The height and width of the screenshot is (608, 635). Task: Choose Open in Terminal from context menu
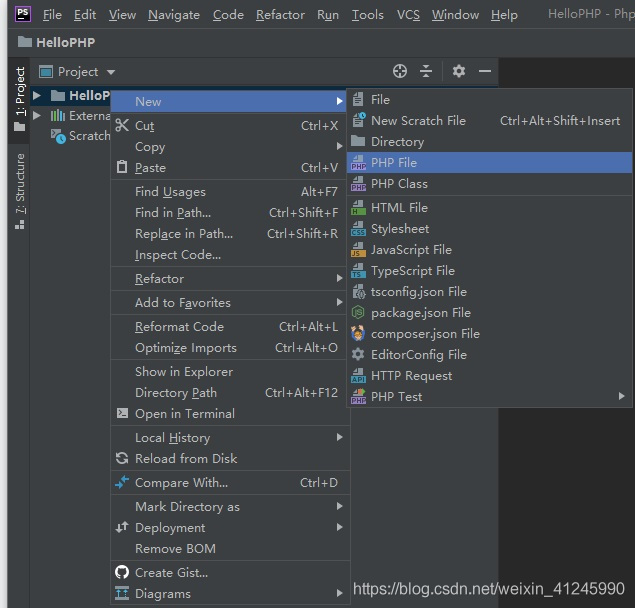[x=185, y=414]
